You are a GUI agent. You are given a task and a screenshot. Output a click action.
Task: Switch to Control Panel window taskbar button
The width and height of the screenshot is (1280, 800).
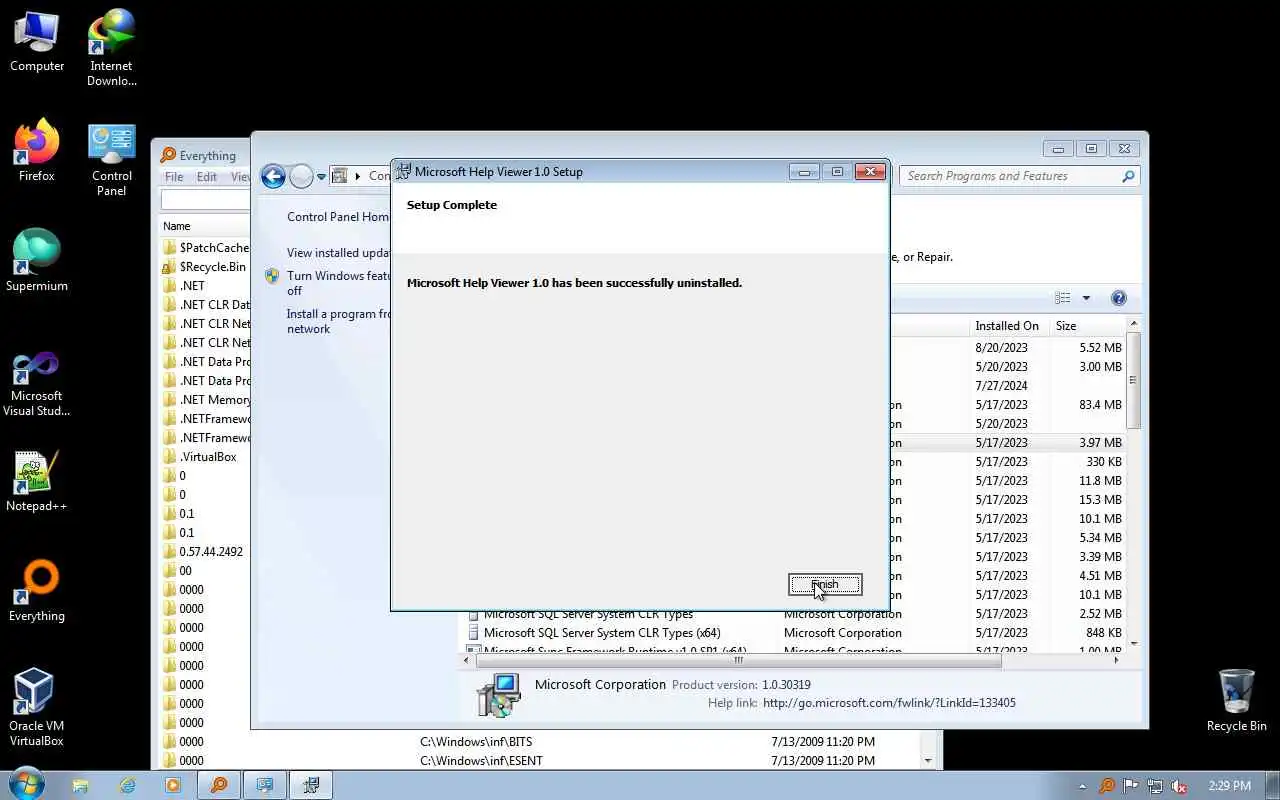click(265, 786)
